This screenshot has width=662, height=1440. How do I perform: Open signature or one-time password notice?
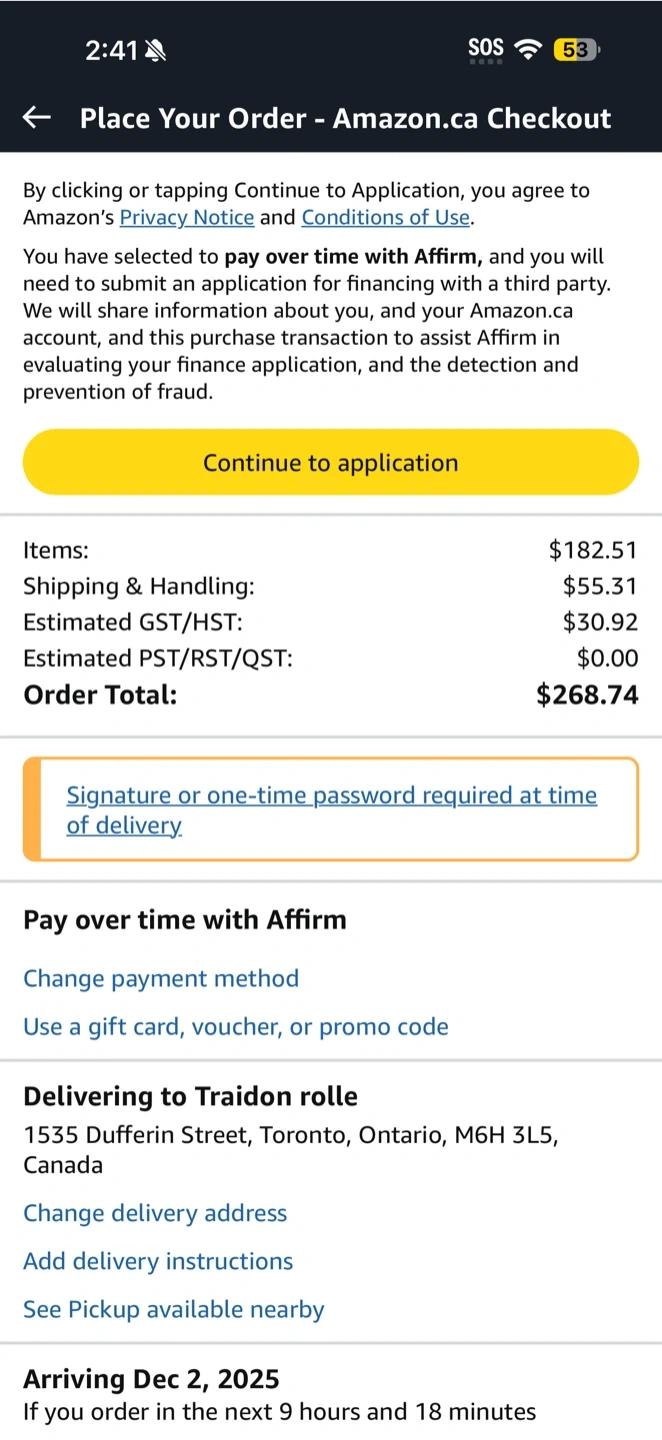[x=331, y=810]
